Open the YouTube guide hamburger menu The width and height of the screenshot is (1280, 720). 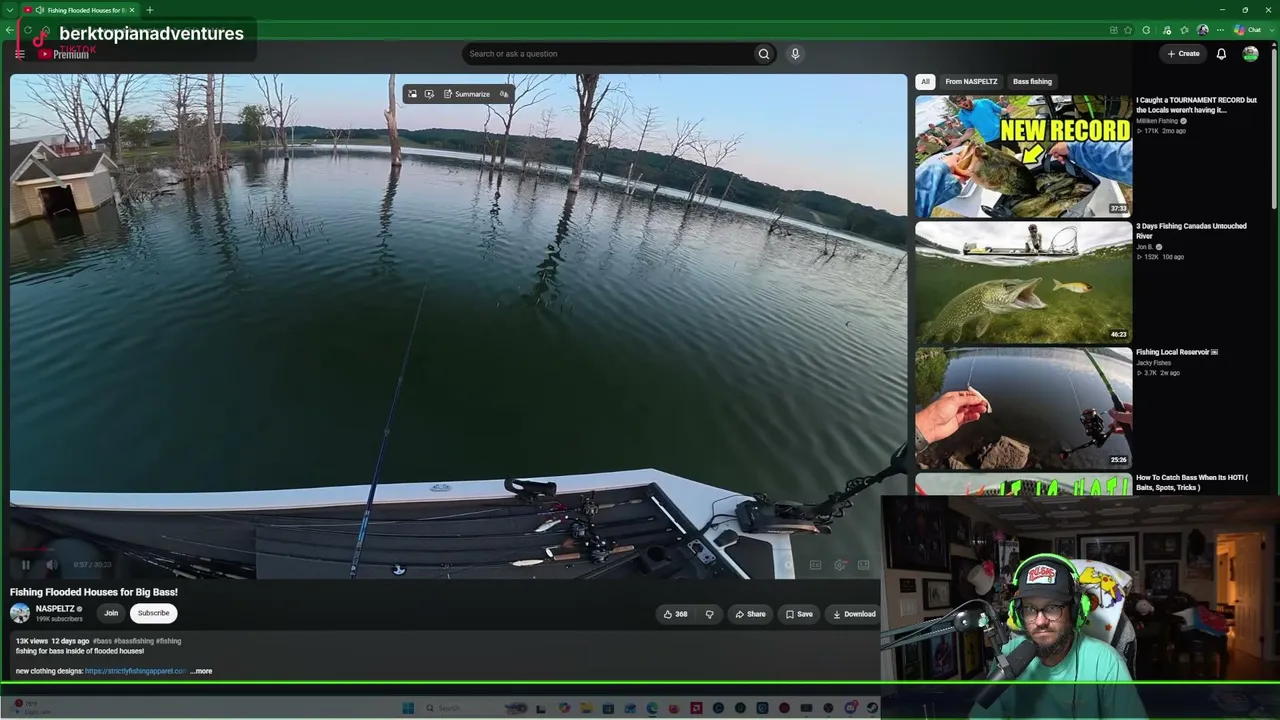coord(20,54)
